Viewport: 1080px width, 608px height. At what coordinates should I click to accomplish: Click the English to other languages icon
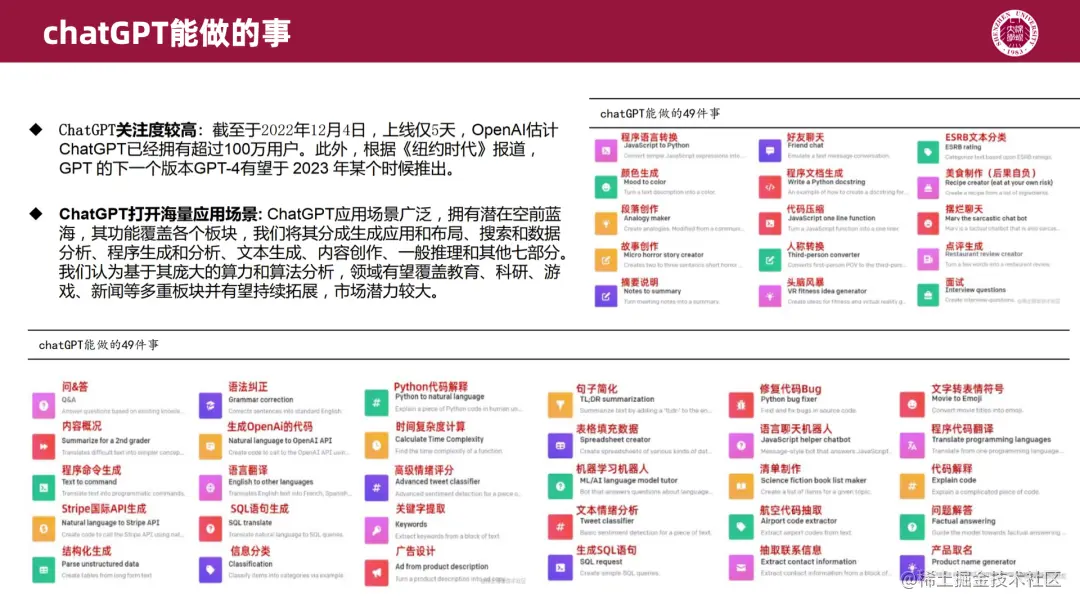210,488
